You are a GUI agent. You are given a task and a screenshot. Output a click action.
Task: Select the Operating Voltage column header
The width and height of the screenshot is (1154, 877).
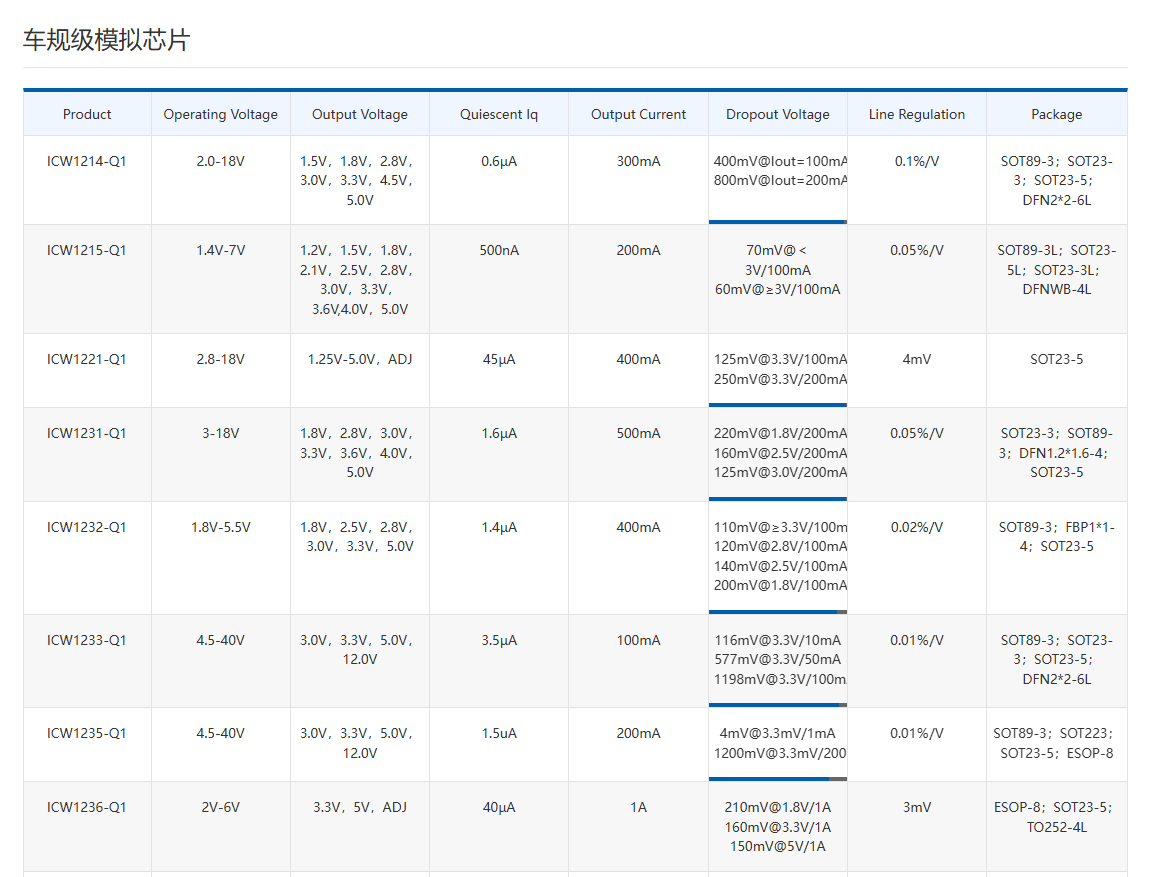pos(220,114)
